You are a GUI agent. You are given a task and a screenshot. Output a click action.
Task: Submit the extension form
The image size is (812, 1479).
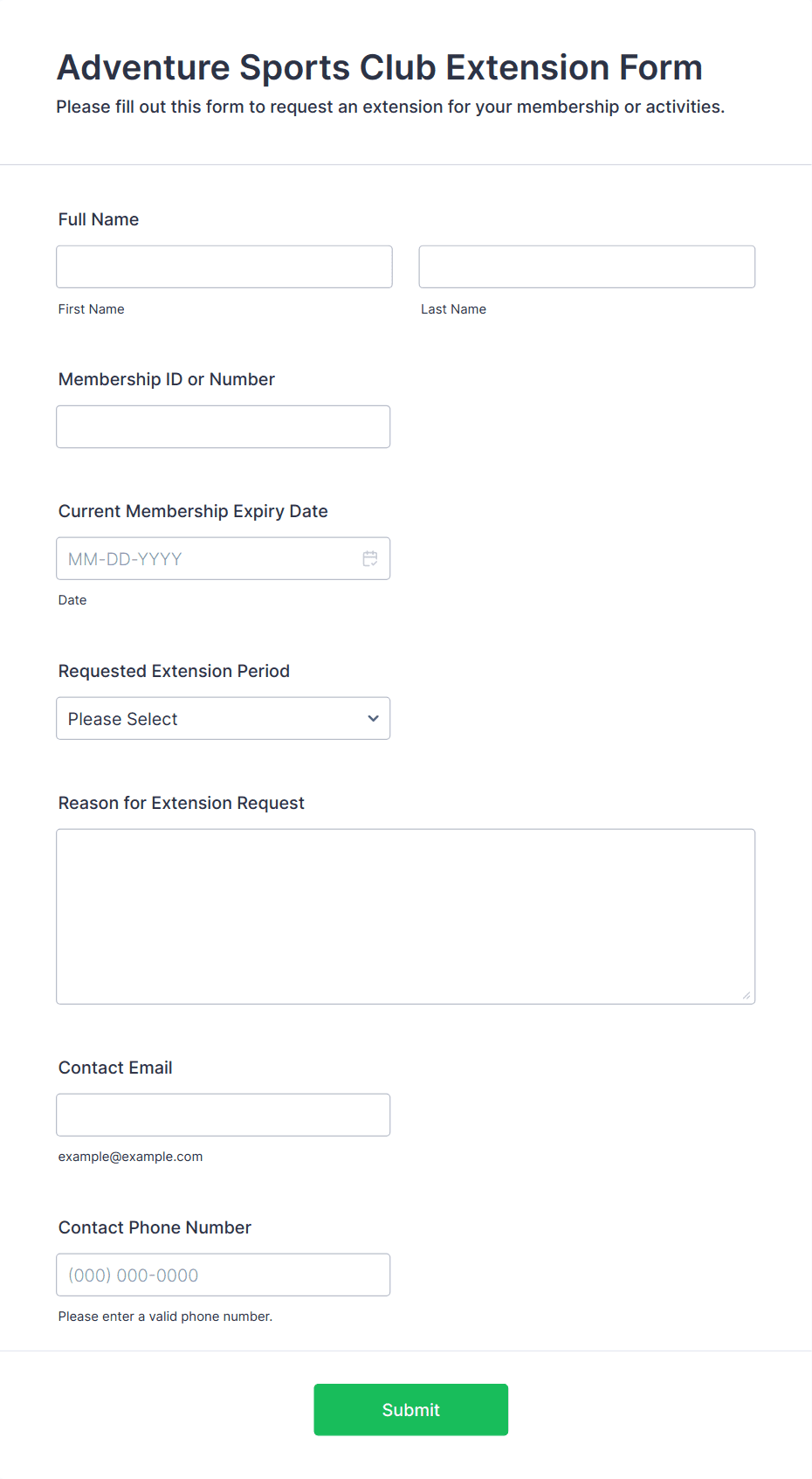411,1409
